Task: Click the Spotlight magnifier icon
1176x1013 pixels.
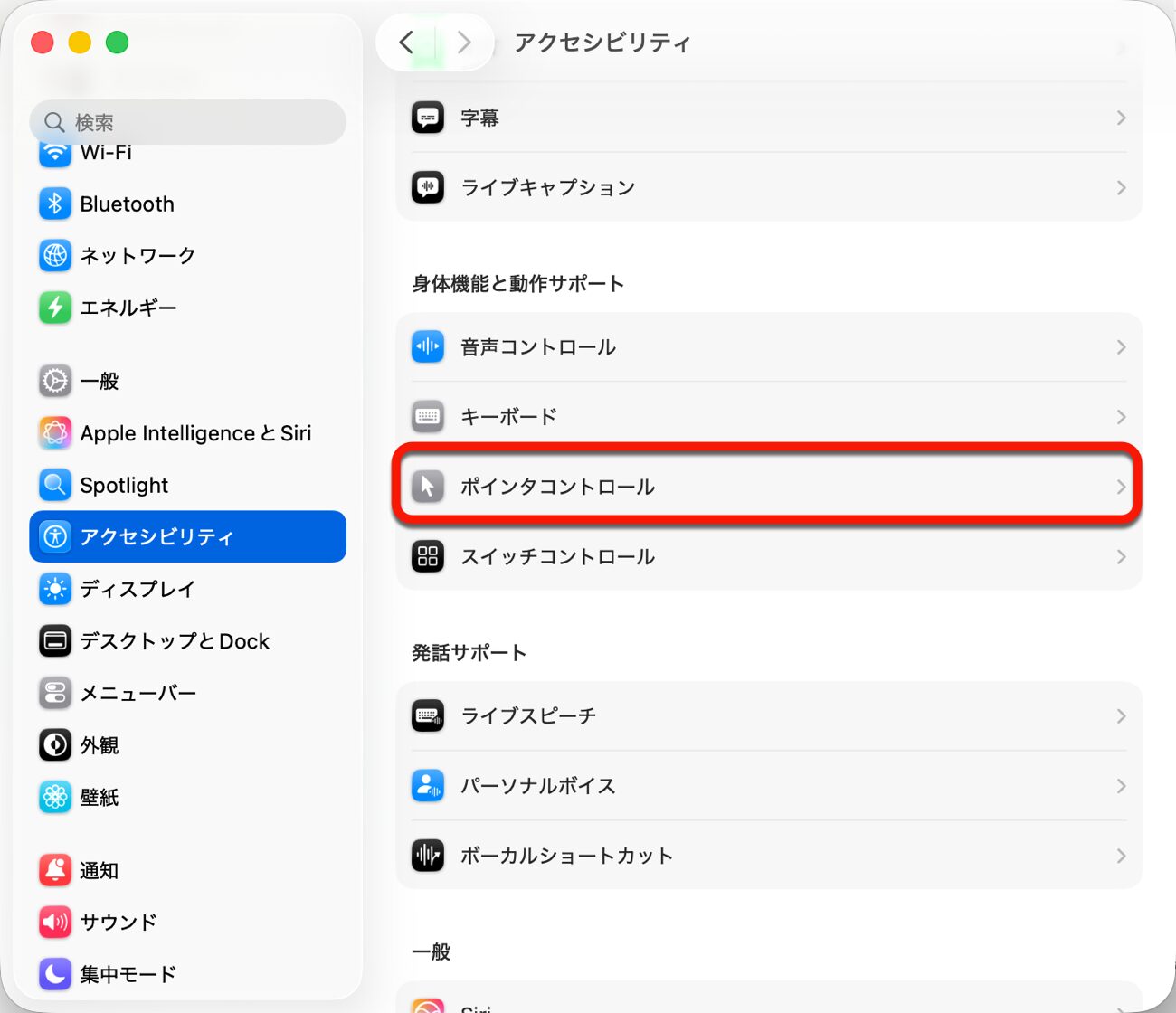Action: 55,485
